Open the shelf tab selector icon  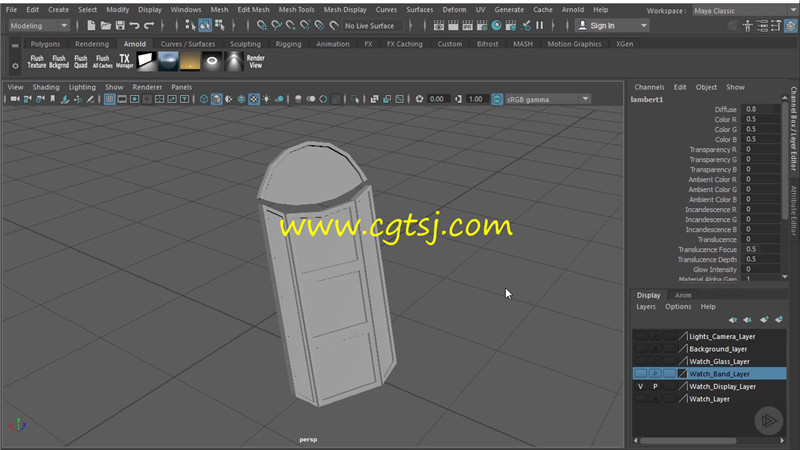pyautogui.click(x=15, y=45)
